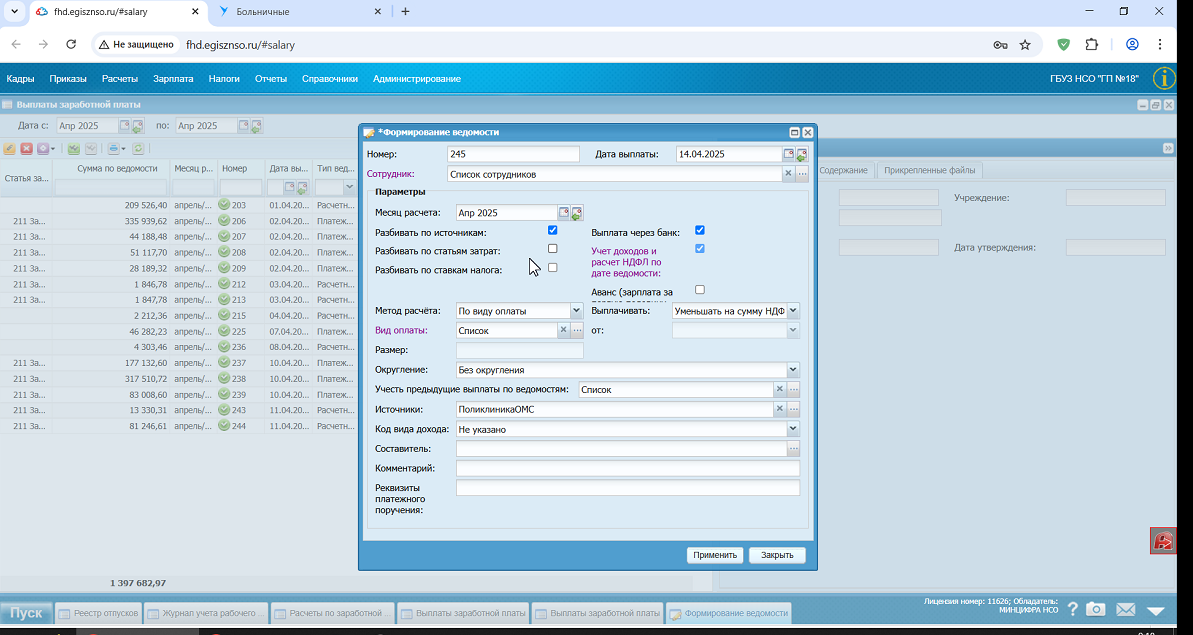Open the mail envelope icon in taskbar
Screen dimensions: 1193x635
tap(1125, 609)
